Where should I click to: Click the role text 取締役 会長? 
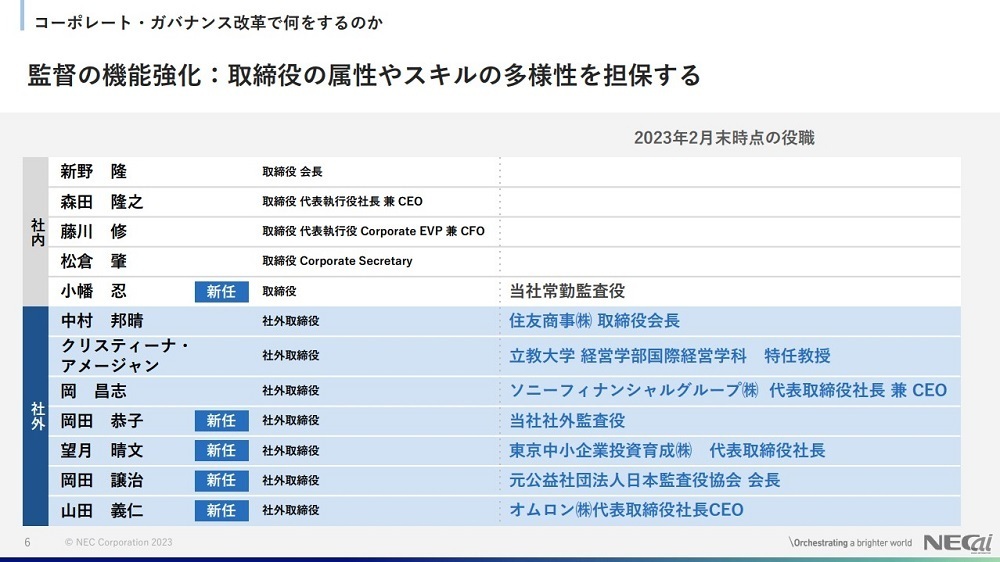(292, 172)
